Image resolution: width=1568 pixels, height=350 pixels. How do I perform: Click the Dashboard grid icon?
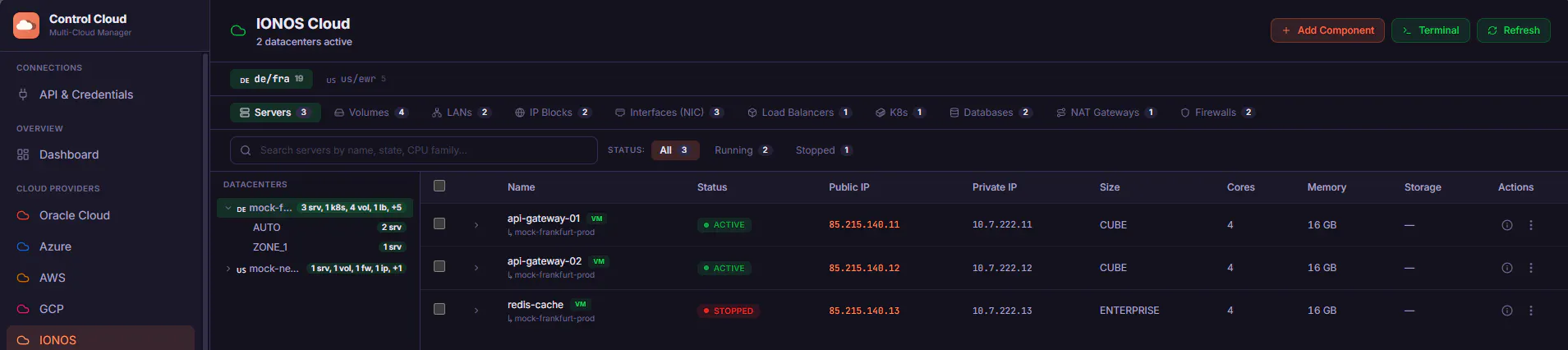(x=23, y=154)
